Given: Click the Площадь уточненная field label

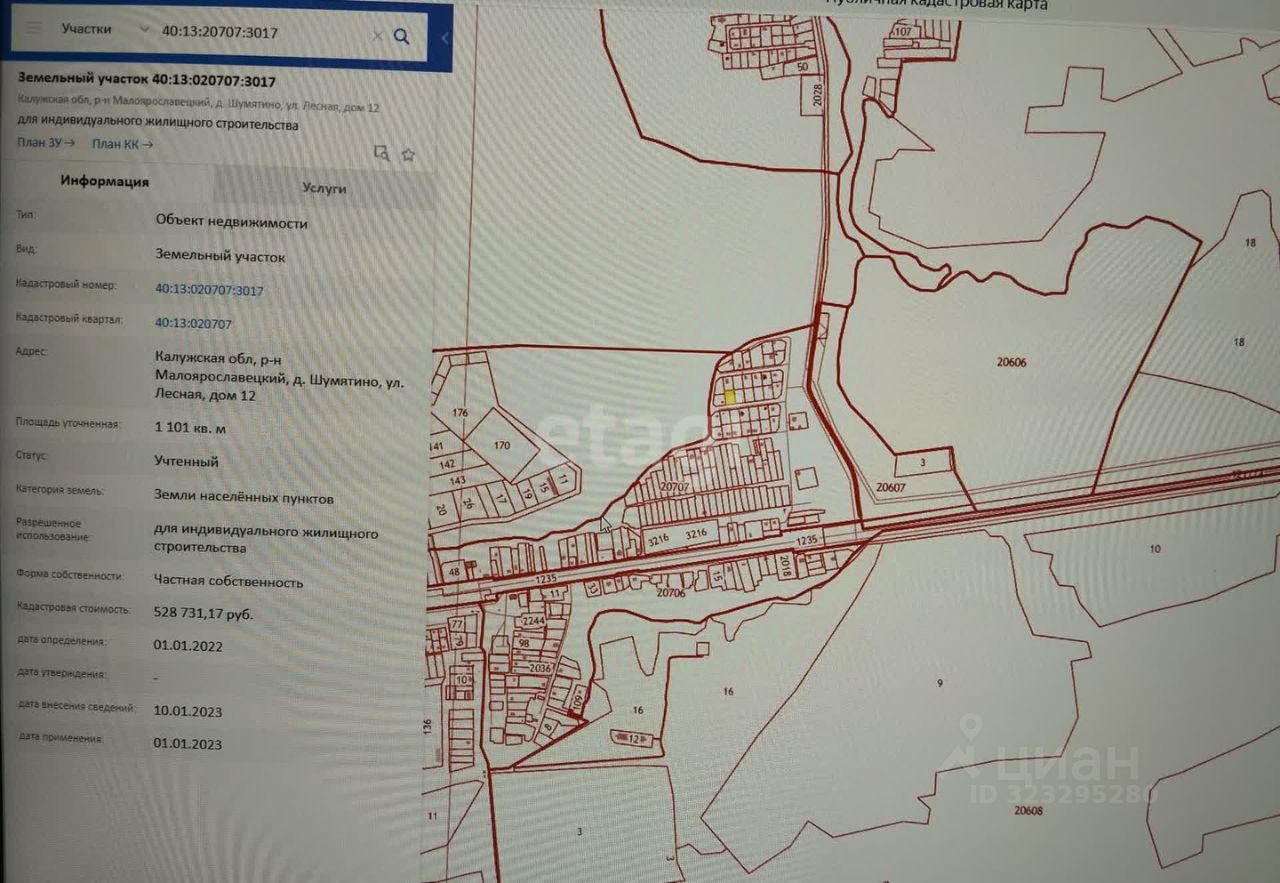Looking at the screenshot, I should [68, 423].
